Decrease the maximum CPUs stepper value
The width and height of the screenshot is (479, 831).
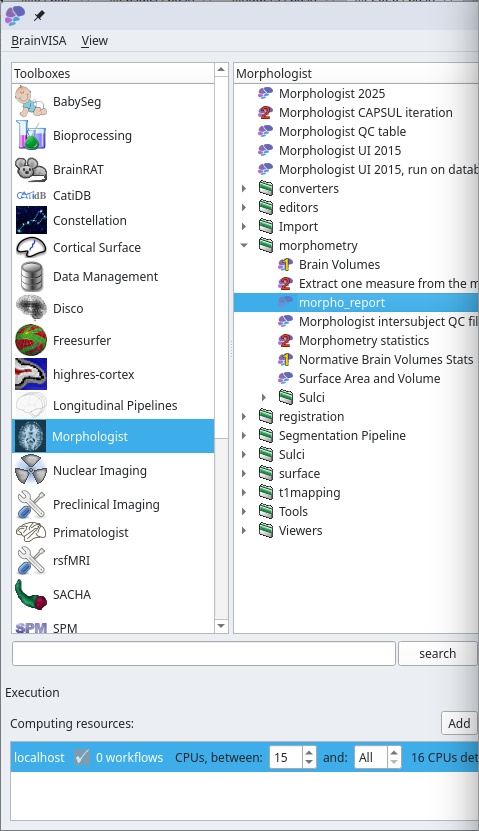click(x=394, y=762)
